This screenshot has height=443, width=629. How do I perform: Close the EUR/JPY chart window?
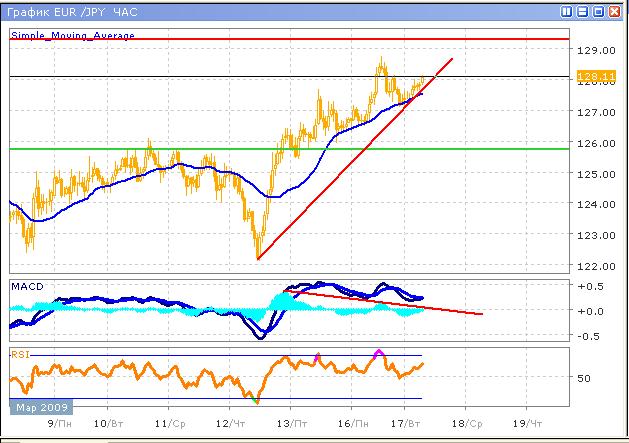point(615,12)
